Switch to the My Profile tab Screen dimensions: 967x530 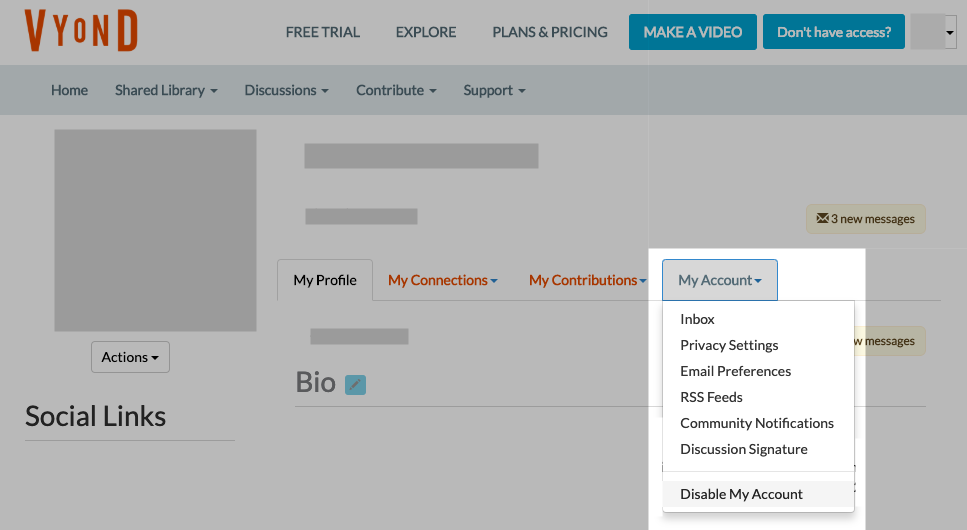point(325,280)
